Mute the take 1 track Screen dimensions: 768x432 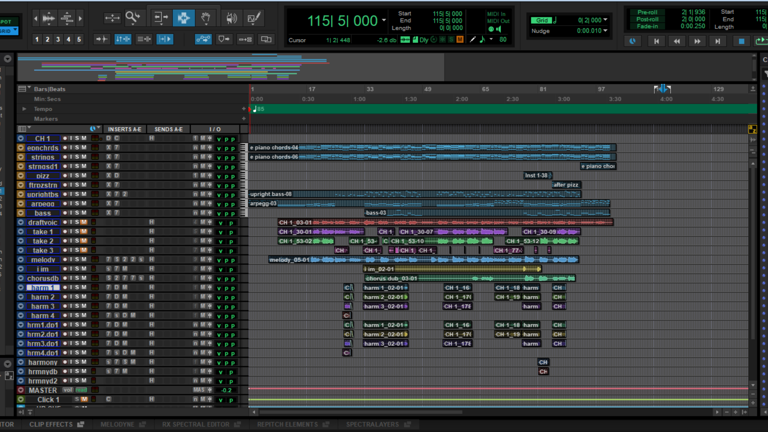tap(84, 232)
